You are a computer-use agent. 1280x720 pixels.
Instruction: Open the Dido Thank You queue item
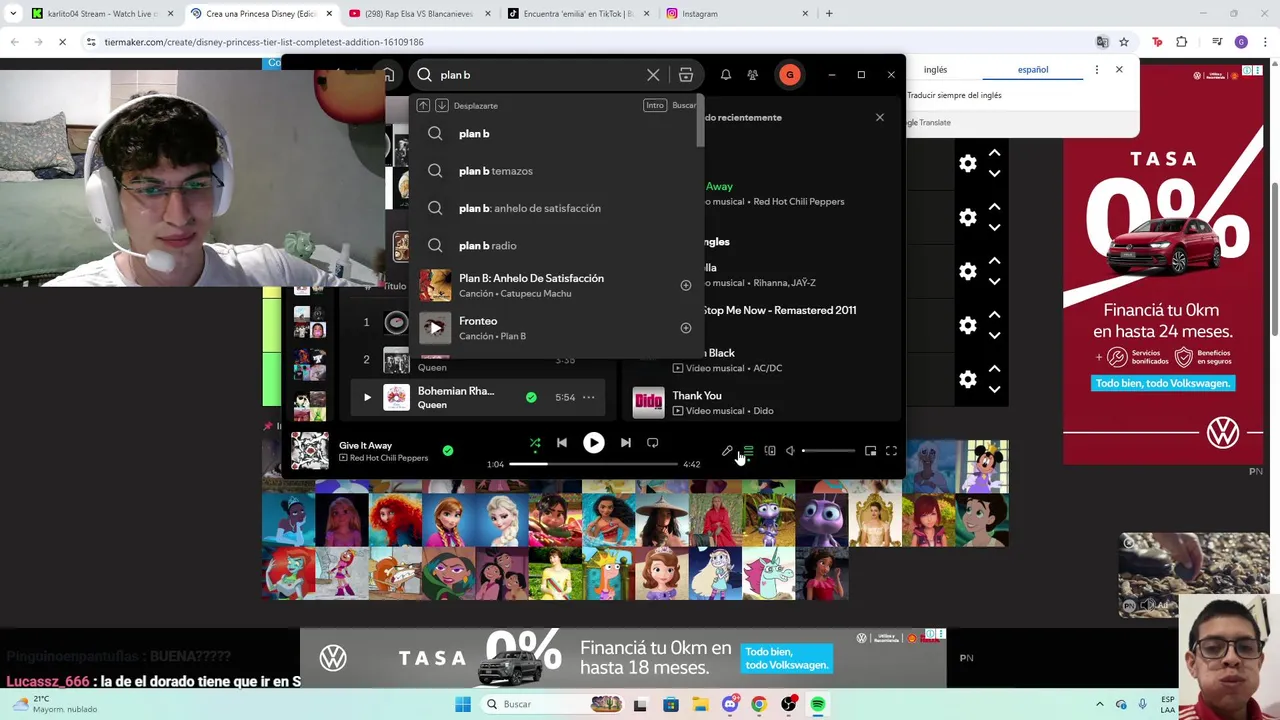tap(760, 403)
